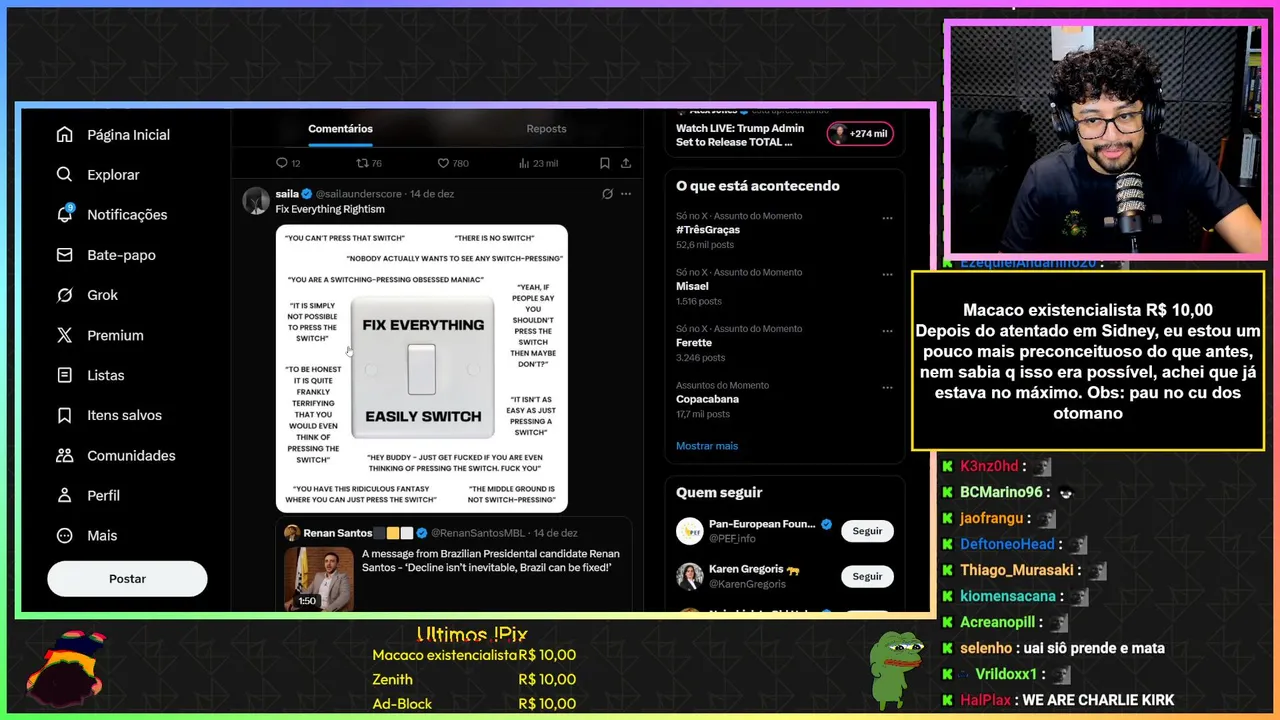This screenshot has height=720, width=1280.
Task: Like the post with 780 likes
Action: [x=444, y=163]
